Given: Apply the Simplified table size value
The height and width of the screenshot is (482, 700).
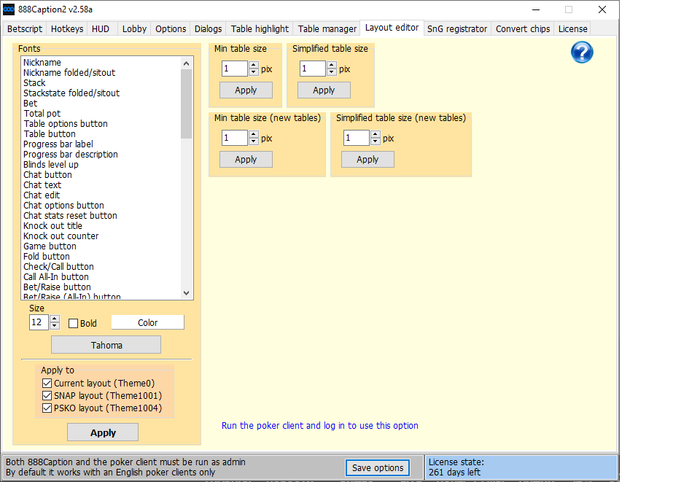Looking at the screenshot, I should coord(324,90).
